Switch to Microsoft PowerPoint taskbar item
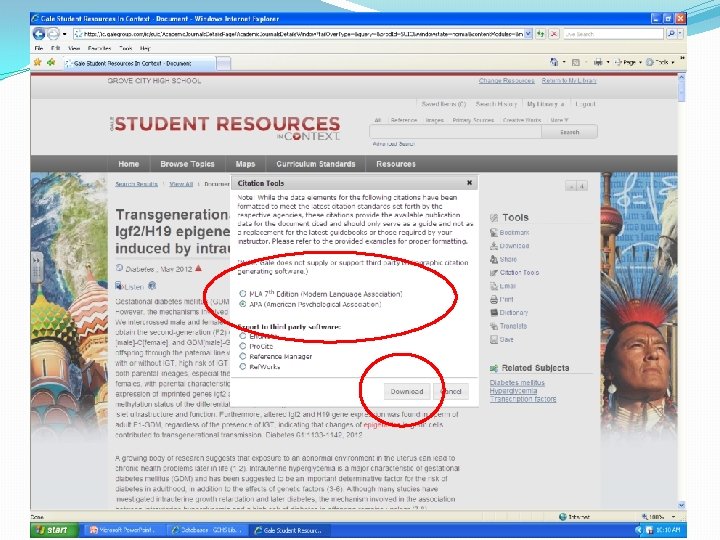This screenshot has height=540, width=720. tap(123, 530)
